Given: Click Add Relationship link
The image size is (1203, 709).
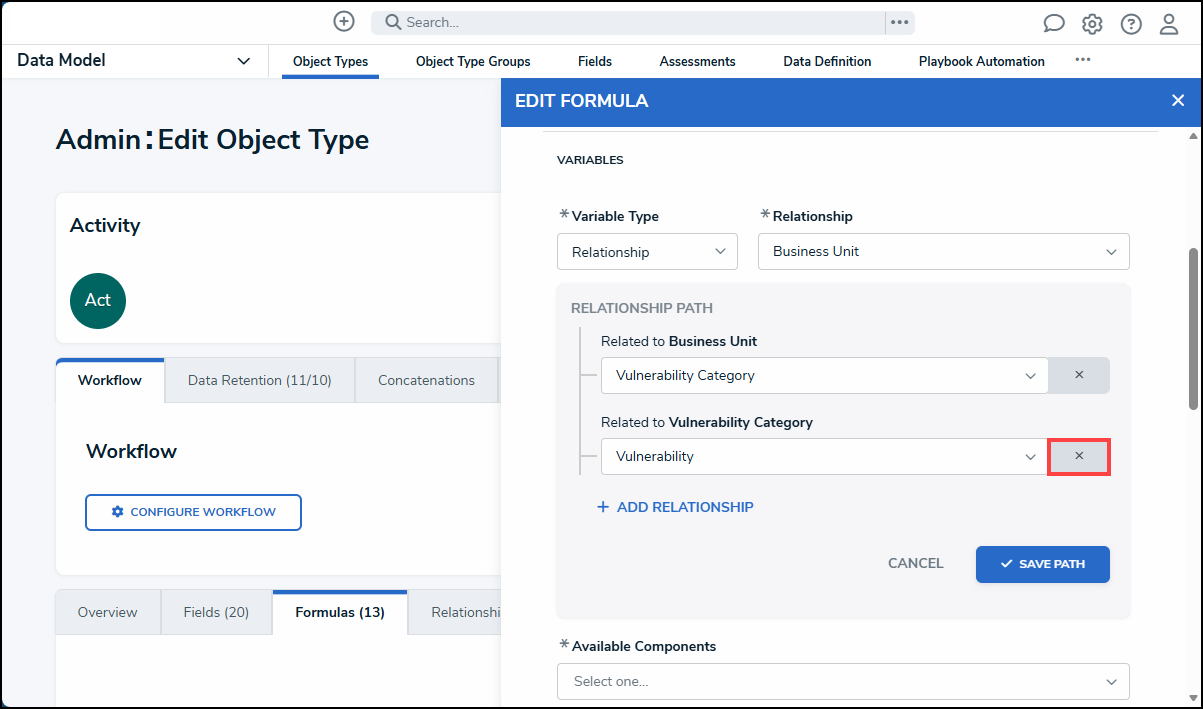Looking at the screenshot, I should tap(675, 507).
